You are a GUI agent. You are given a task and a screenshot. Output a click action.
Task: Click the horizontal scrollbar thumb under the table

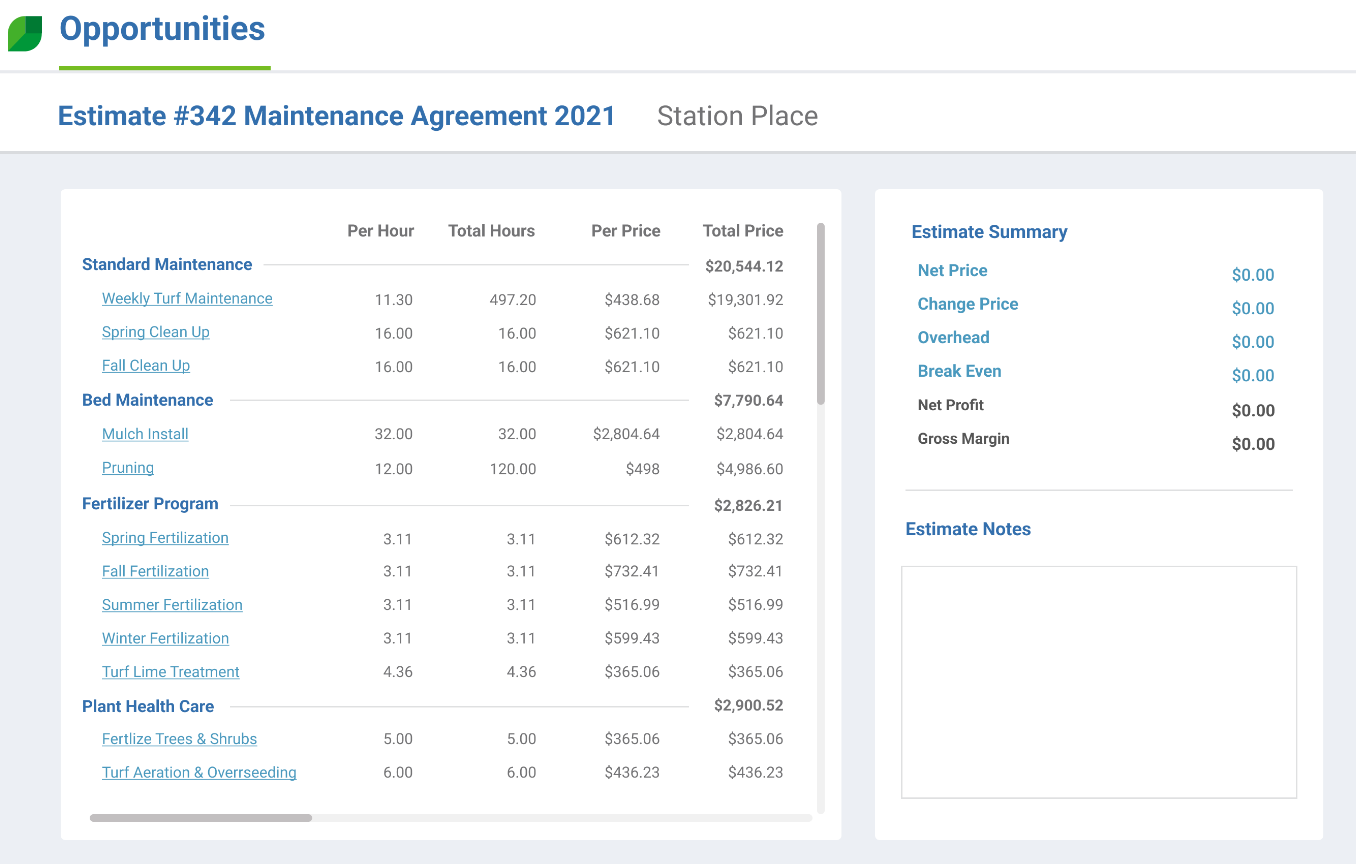tap(200, 818)
